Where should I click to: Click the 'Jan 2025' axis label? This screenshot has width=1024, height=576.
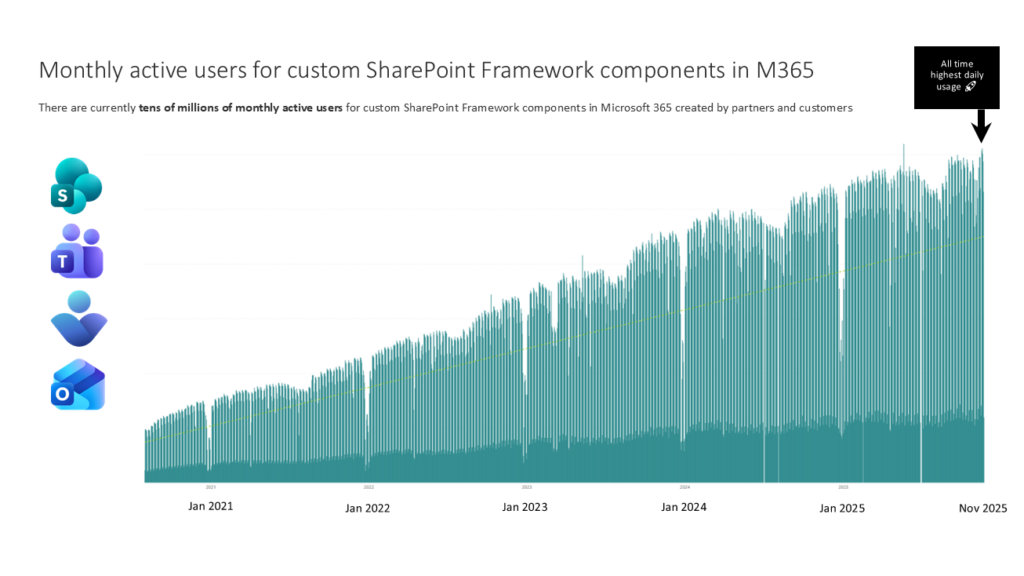[x=842, y=508]
